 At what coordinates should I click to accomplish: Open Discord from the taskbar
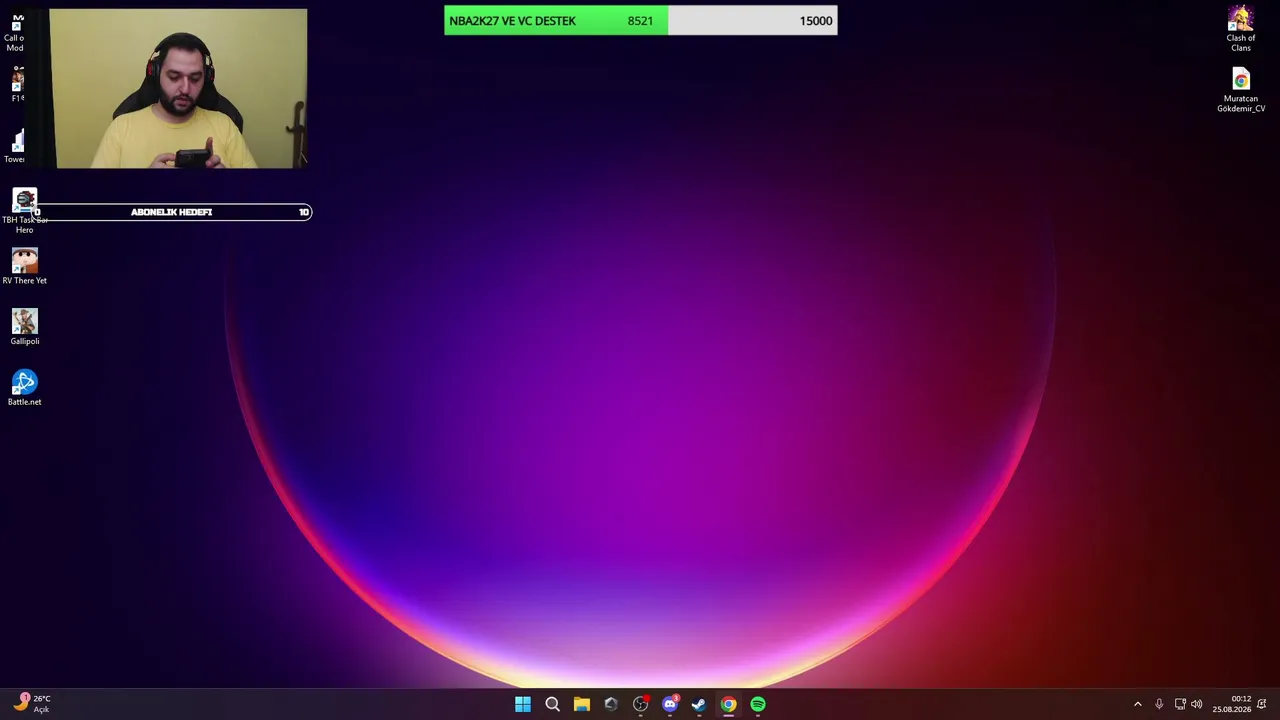(670, 704)
